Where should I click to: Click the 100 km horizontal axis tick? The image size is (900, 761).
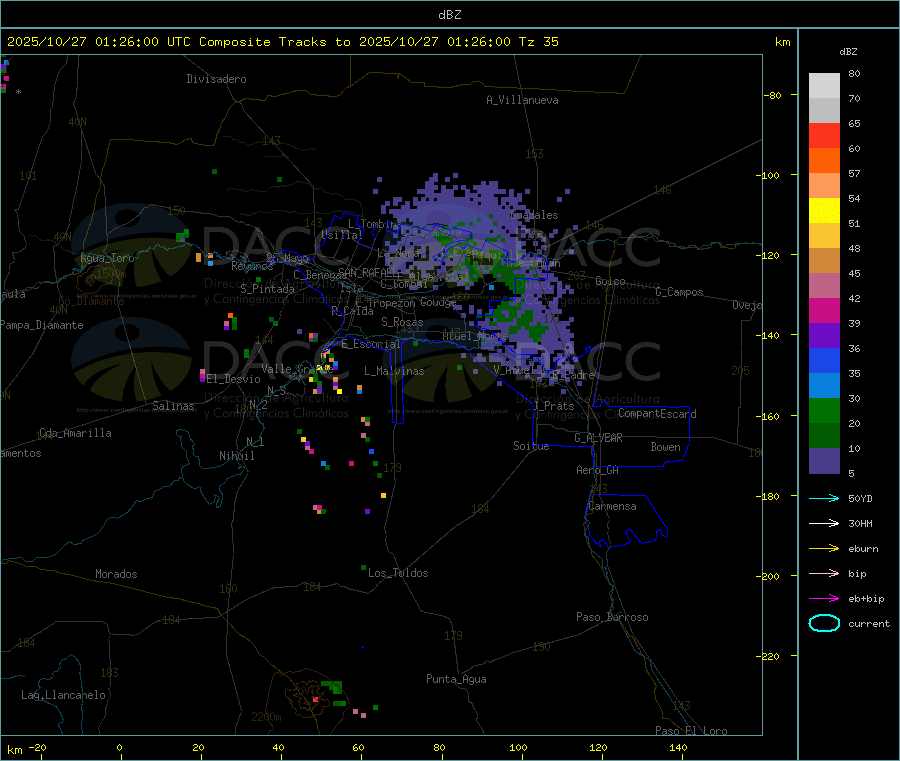point(518,747)
